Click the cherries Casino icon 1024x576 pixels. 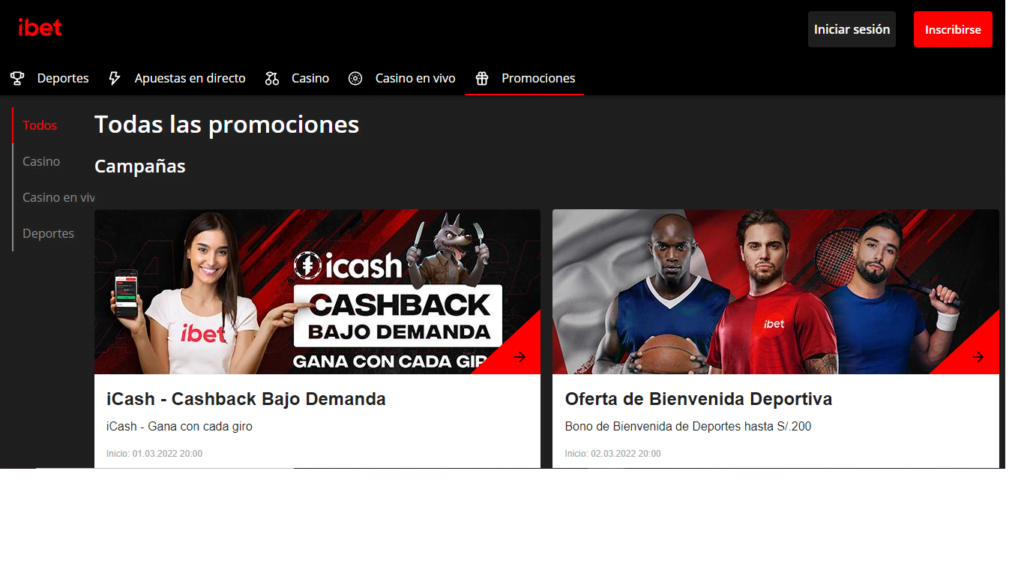(x=272, y=78)
